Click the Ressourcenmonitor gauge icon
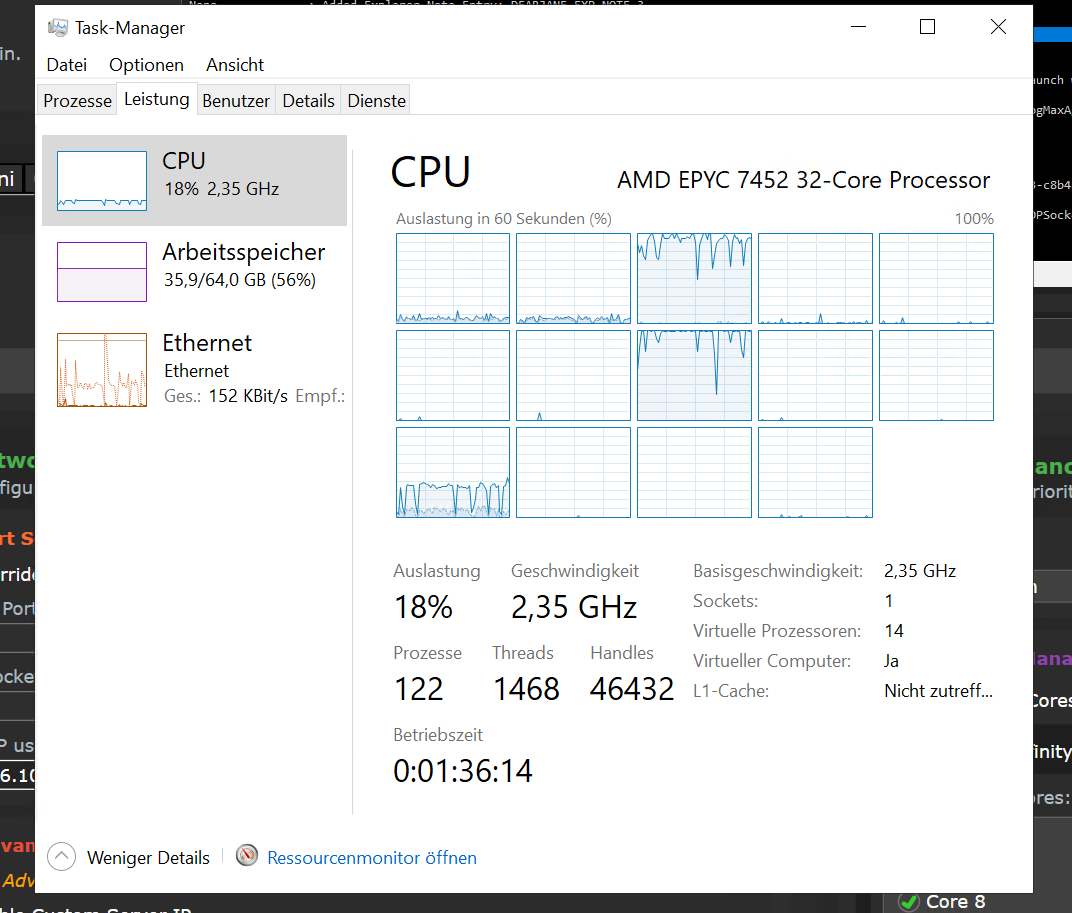The image size is (1072, 913). (x=247, y=856)
